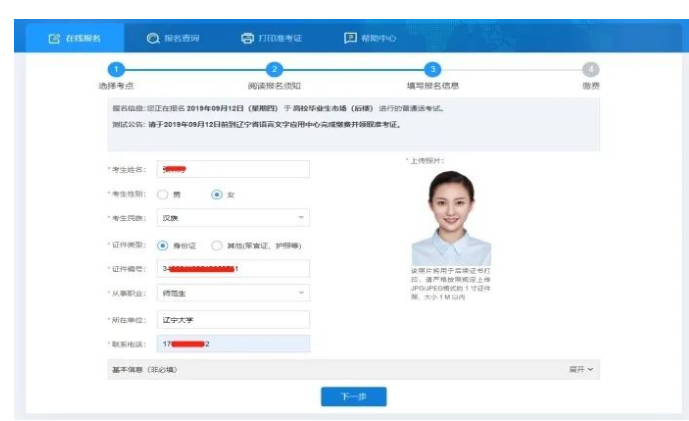This screenshot has width=689, height=421.
Task: Click step 2 circle 阅读报名须知
Action: pos(274,69)
